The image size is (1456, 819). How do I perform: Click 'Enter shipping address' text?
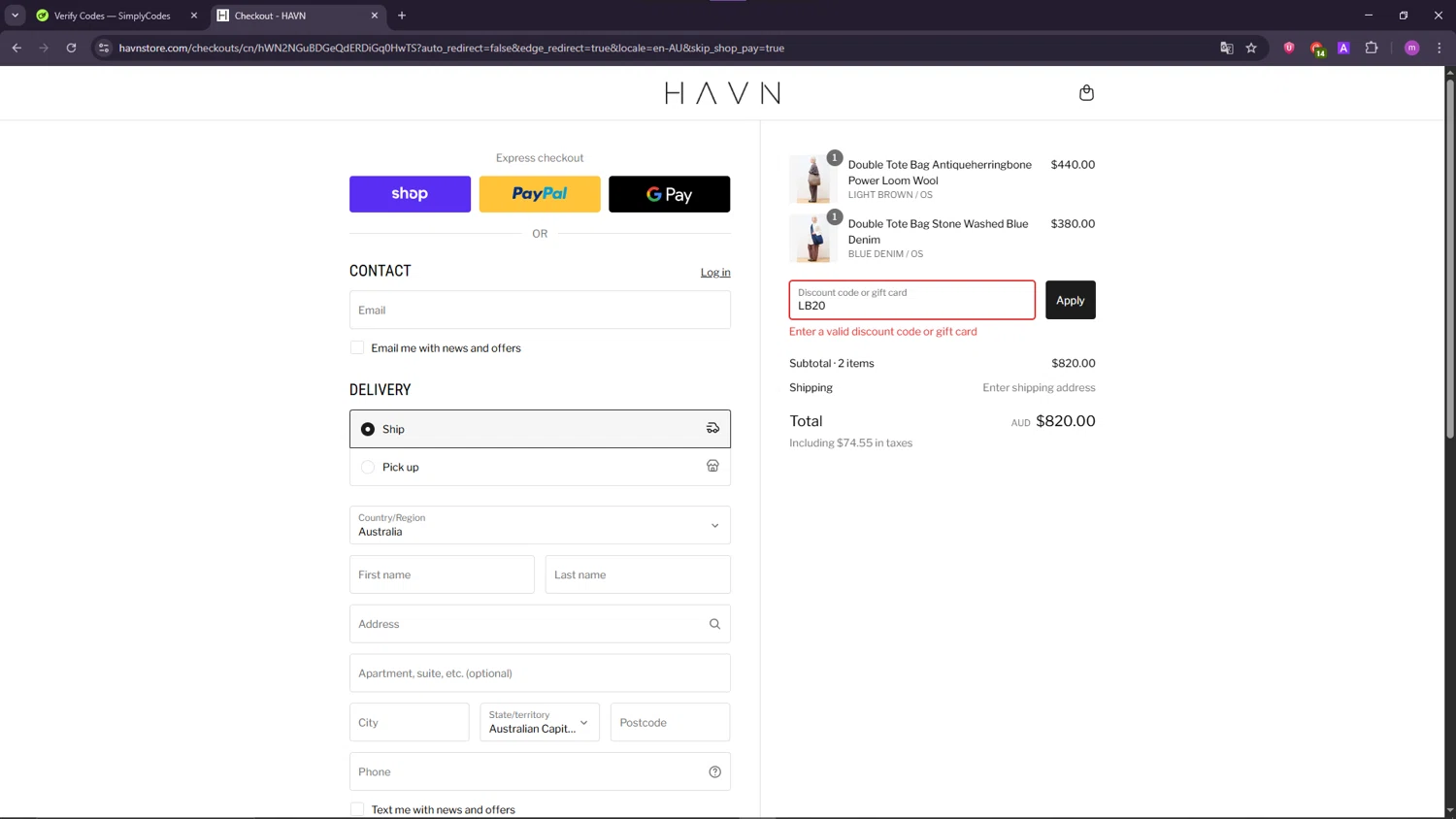(1039, 387)
